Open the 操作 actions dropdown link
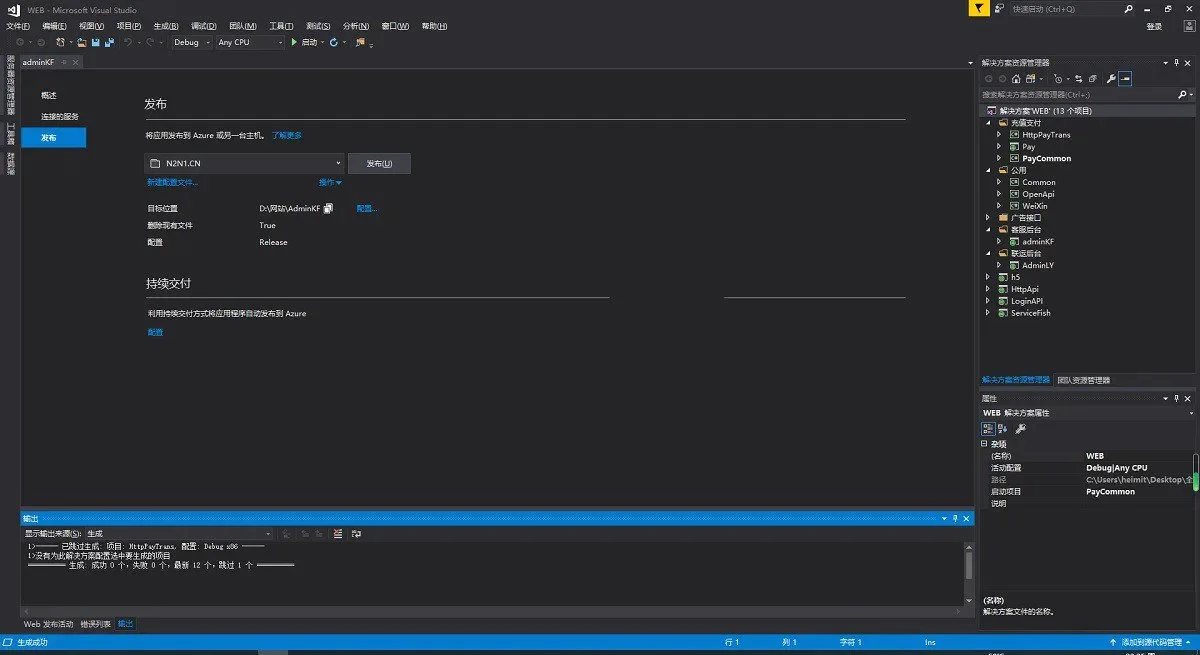The image size is (1200, 655). [x=330, y=183]
